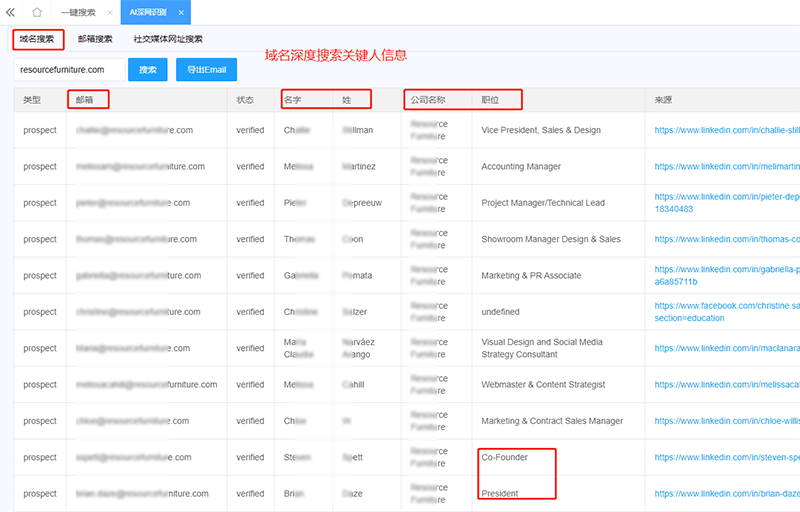Open the Facebook source link for Christine
This screenshot has width=800, height=512.
point(727,306)
